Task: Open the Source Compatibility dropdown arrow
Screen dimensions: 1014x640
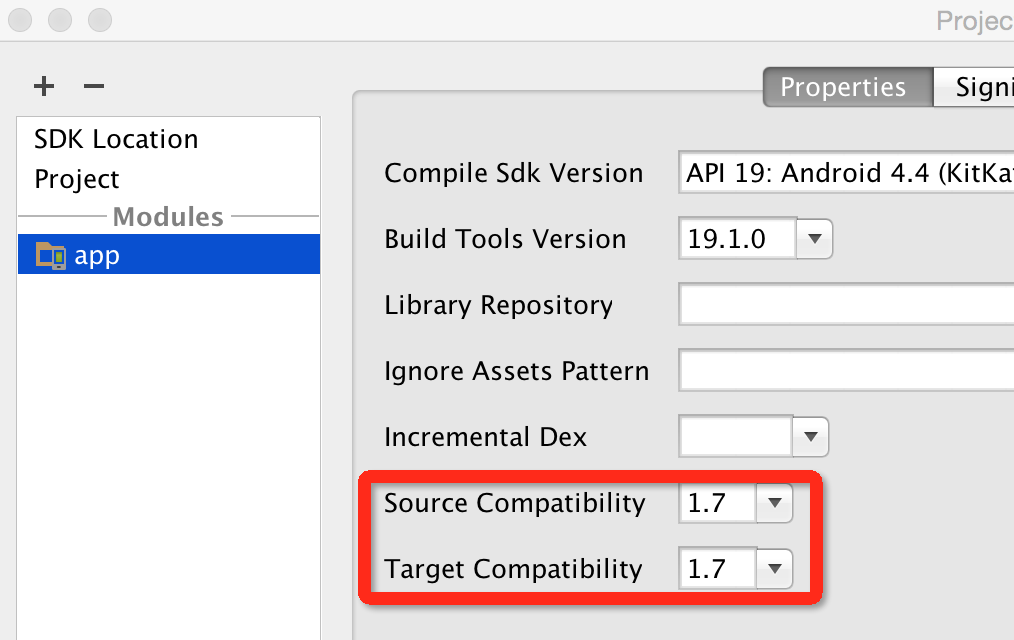Action: [x=774, y=504]
